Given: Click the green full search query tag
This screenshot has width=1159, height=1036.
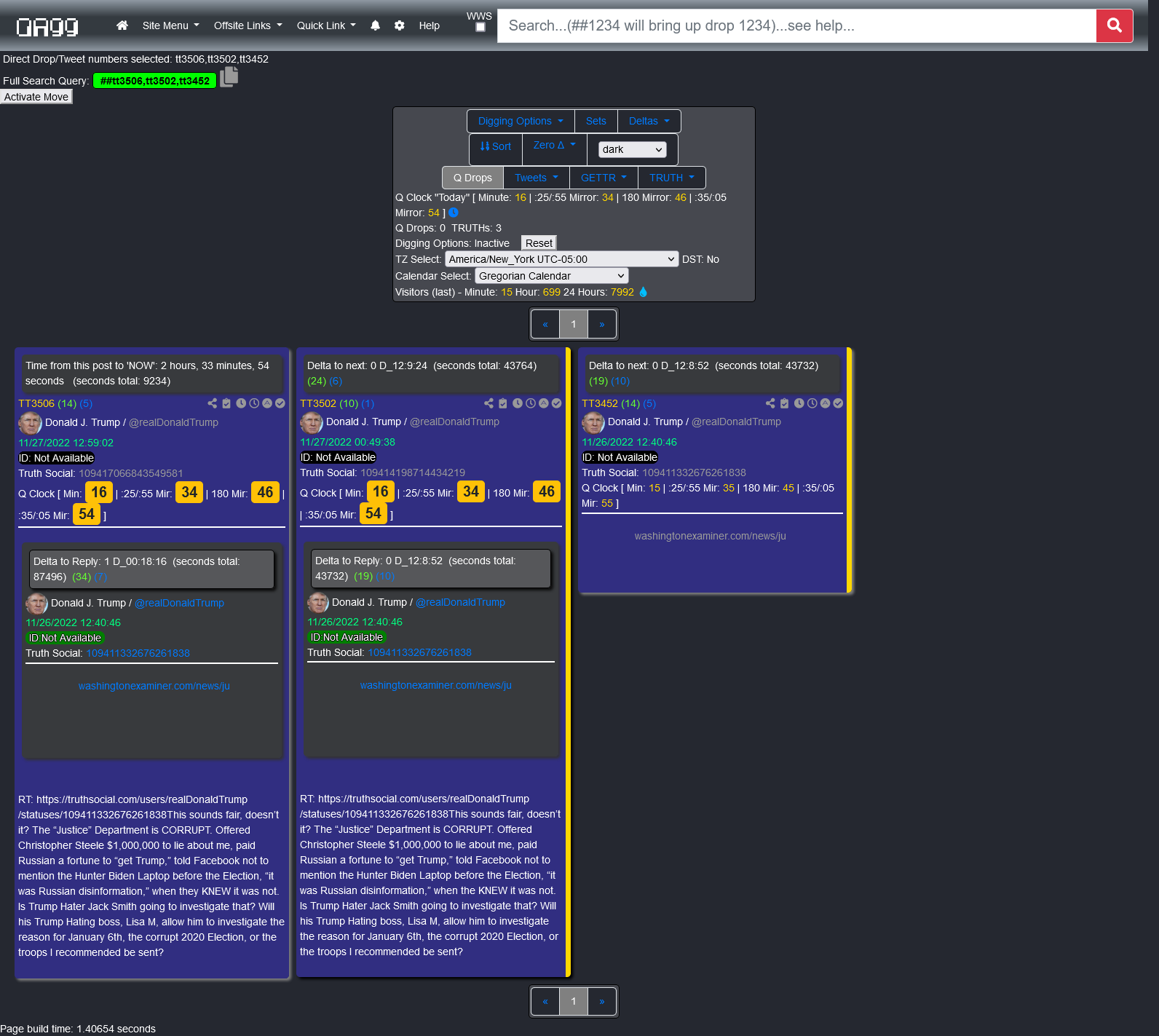Looking at the screenshot, I should click(x=154, y=81).
